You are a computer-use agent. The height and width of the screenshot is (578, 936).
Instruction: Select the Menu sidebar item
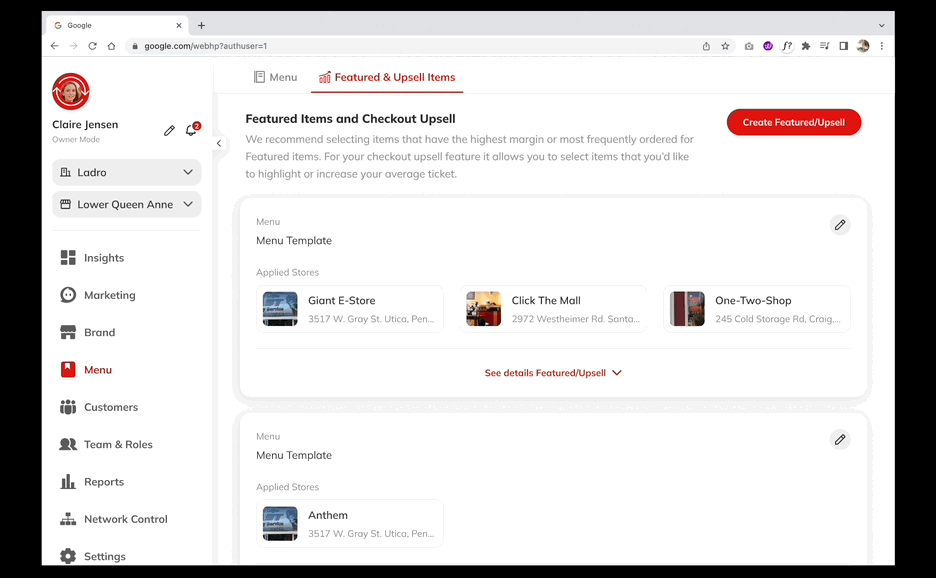coord(87,370)
